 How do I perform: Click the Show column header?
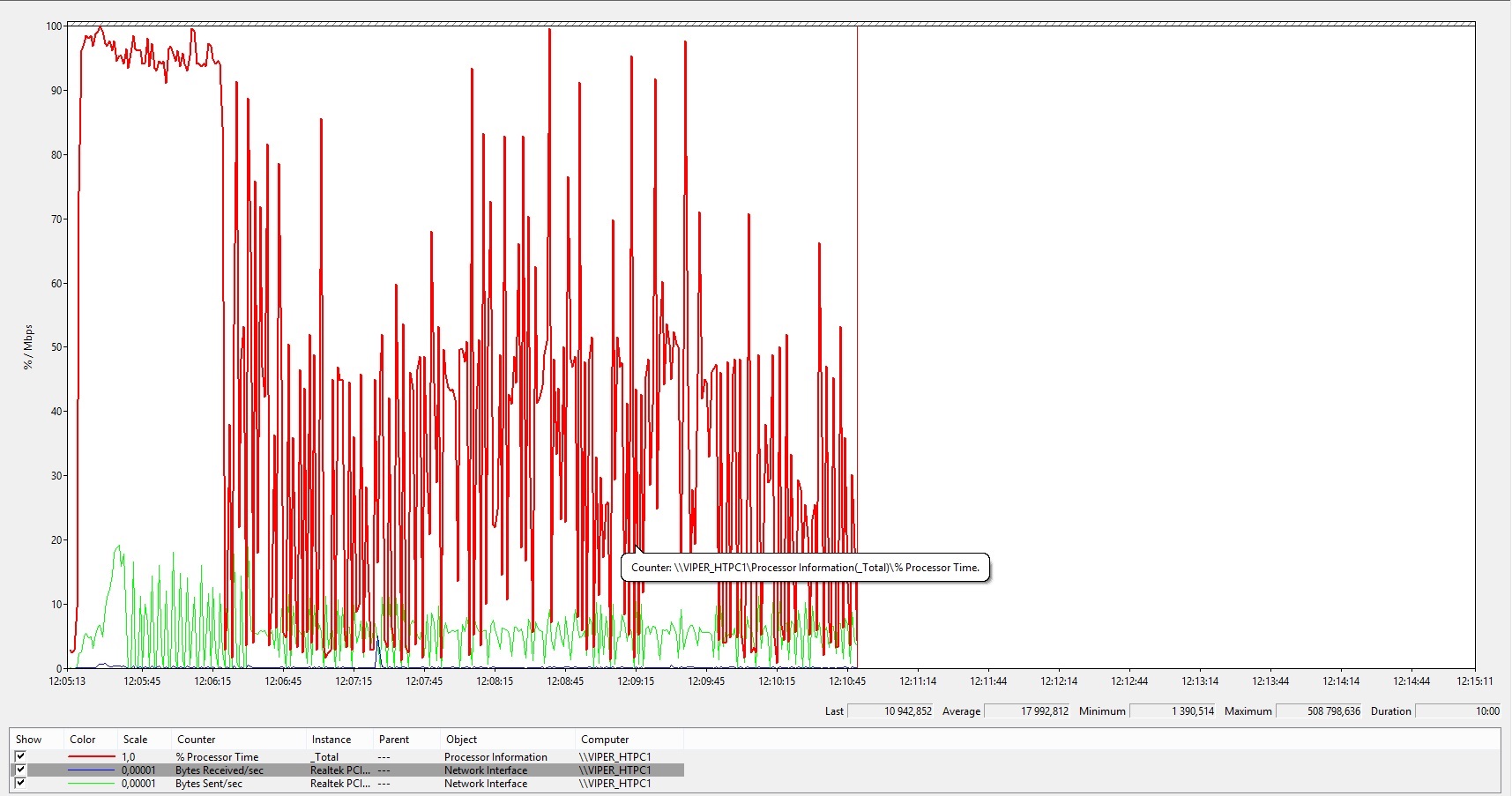click(28, 740)
